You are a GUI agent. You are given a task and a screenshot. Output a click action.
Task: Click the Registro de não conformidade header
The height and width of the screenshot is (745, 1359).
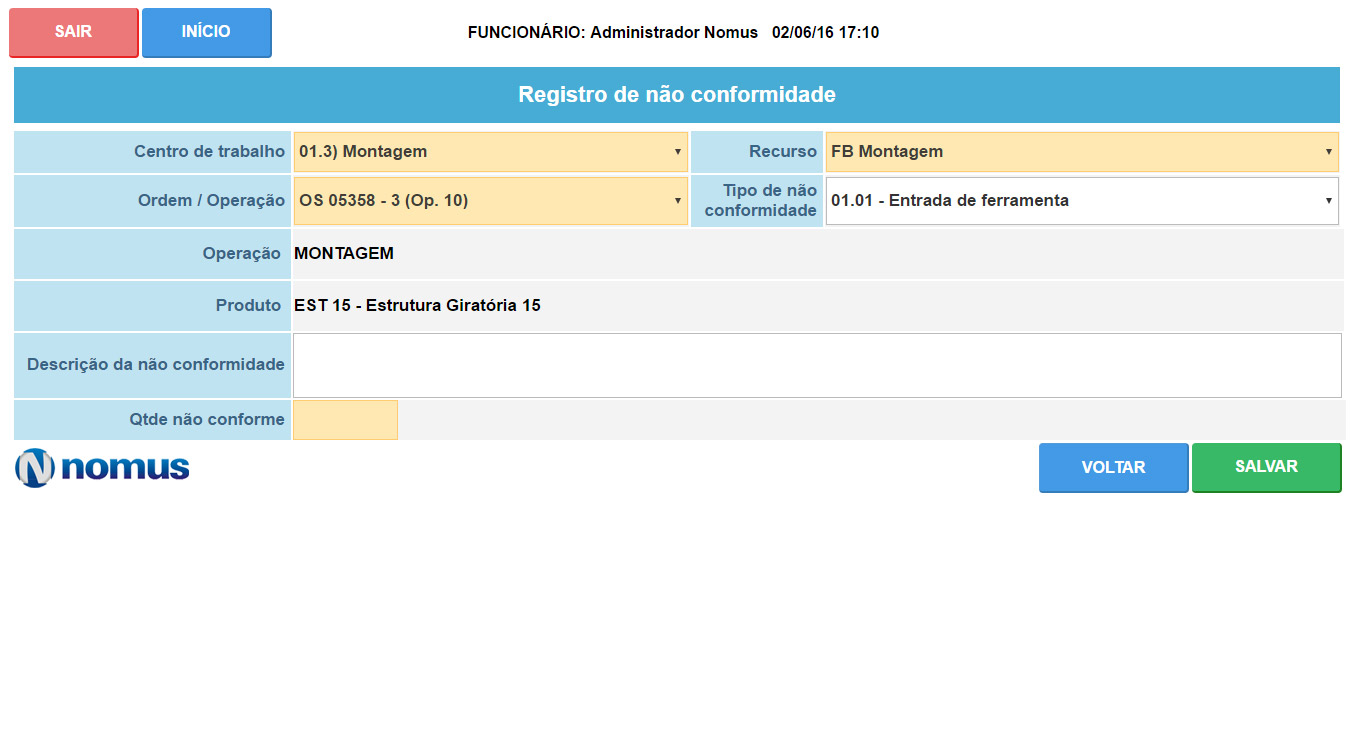(x=676, y=95)
